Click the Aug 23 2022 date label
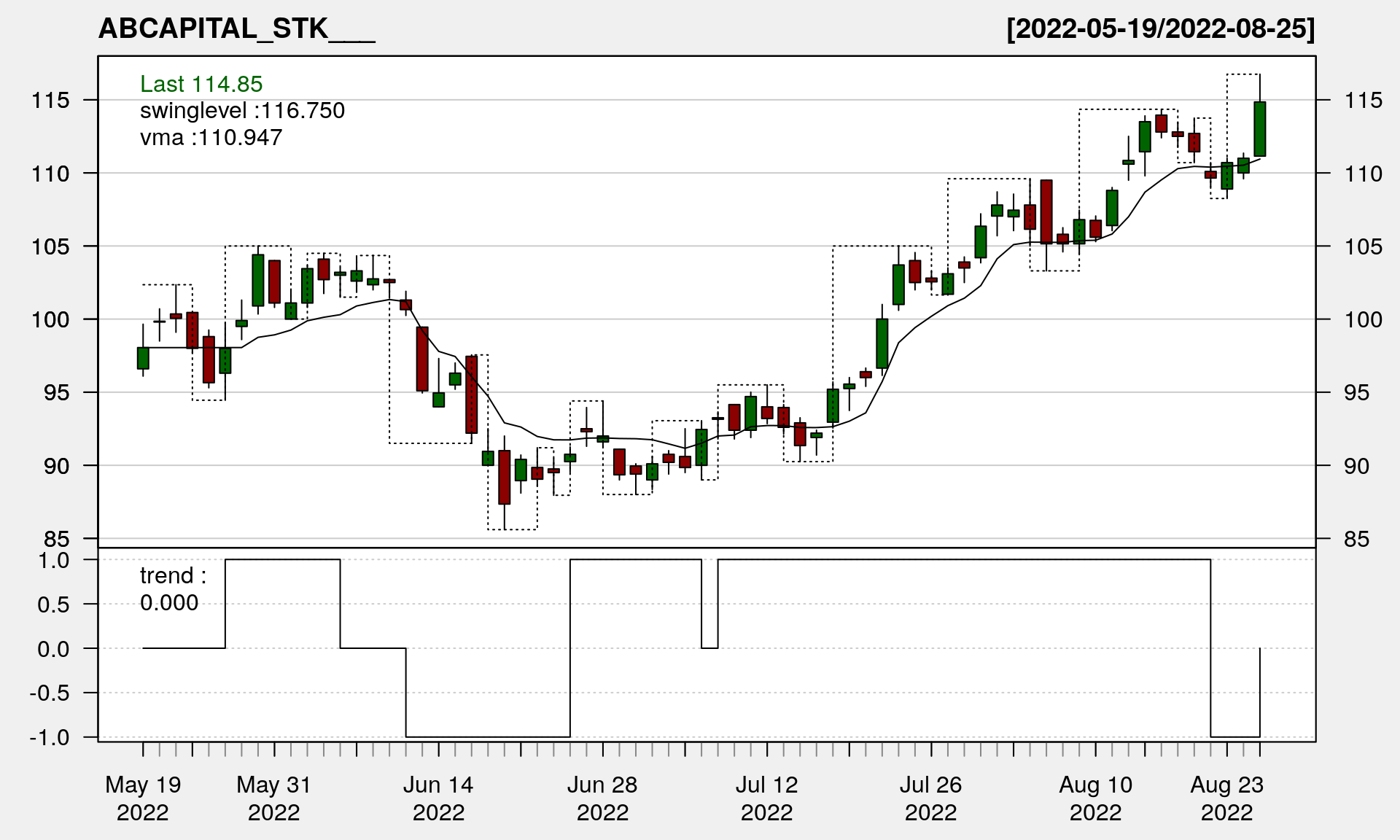This screenshot has width=1400, height=840. (x=1226, y=798)
